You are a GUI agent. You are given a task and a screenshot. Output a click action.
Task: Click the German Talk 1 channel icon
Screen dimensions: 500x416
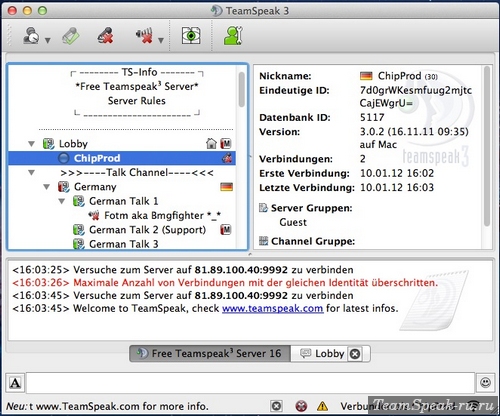pyautogui.click(x=79, y=201)
